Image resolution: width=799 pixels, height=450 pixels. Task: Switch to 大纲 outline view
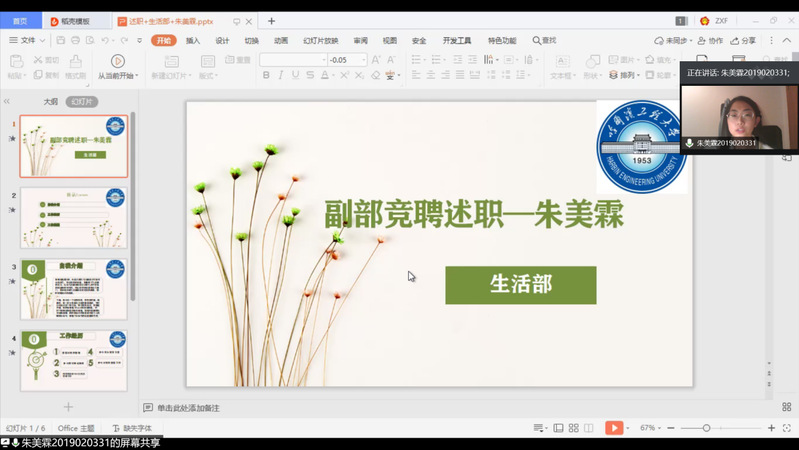click(50, 102)
